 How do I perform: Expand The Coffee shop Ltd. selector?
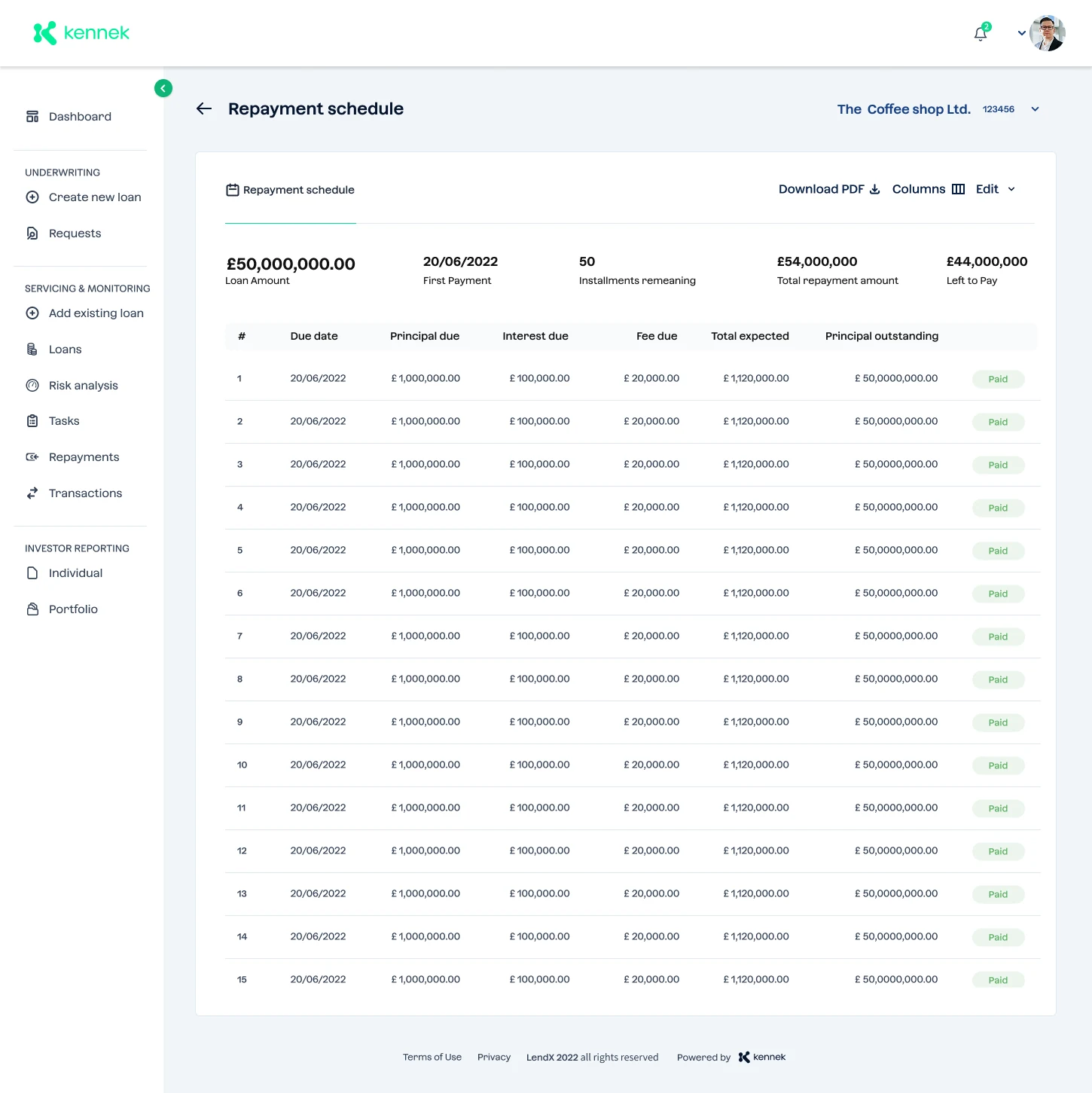(1036, 109)
